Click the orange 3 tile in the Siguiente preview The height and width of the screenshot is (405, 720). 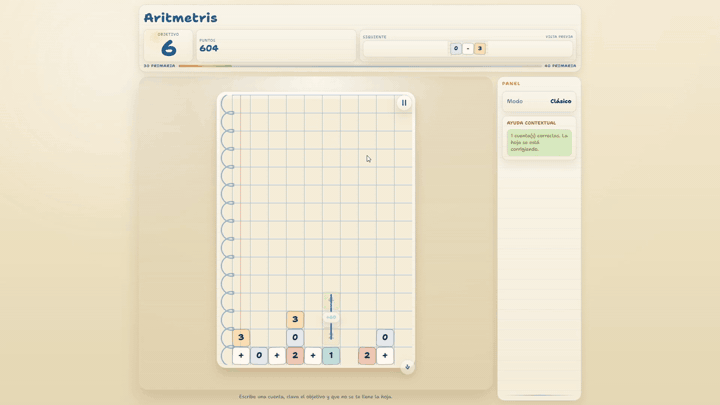point(480,48)
